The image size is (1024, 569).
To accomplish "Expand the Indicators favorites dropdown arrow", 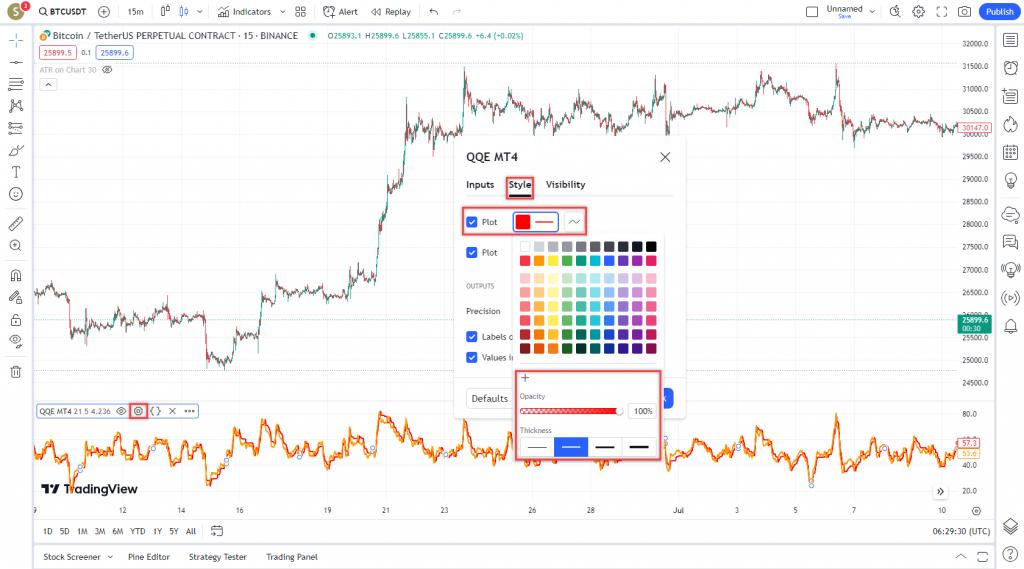I will [x=282, y=12].
